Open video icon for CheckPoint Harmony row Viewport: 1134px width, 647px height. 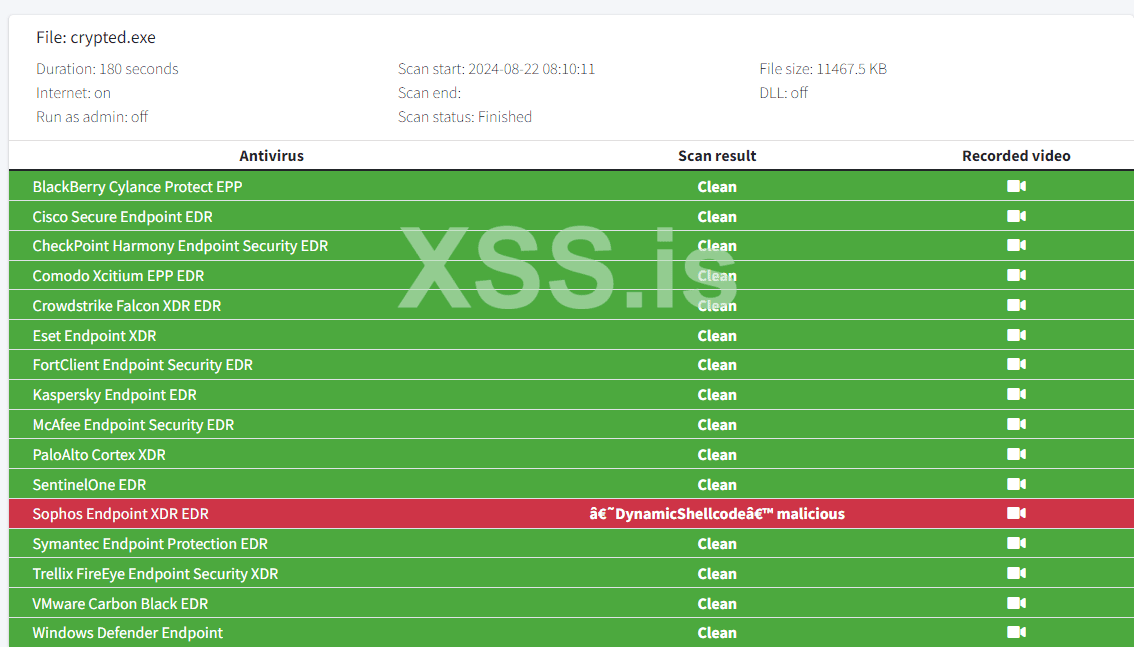1016,246
